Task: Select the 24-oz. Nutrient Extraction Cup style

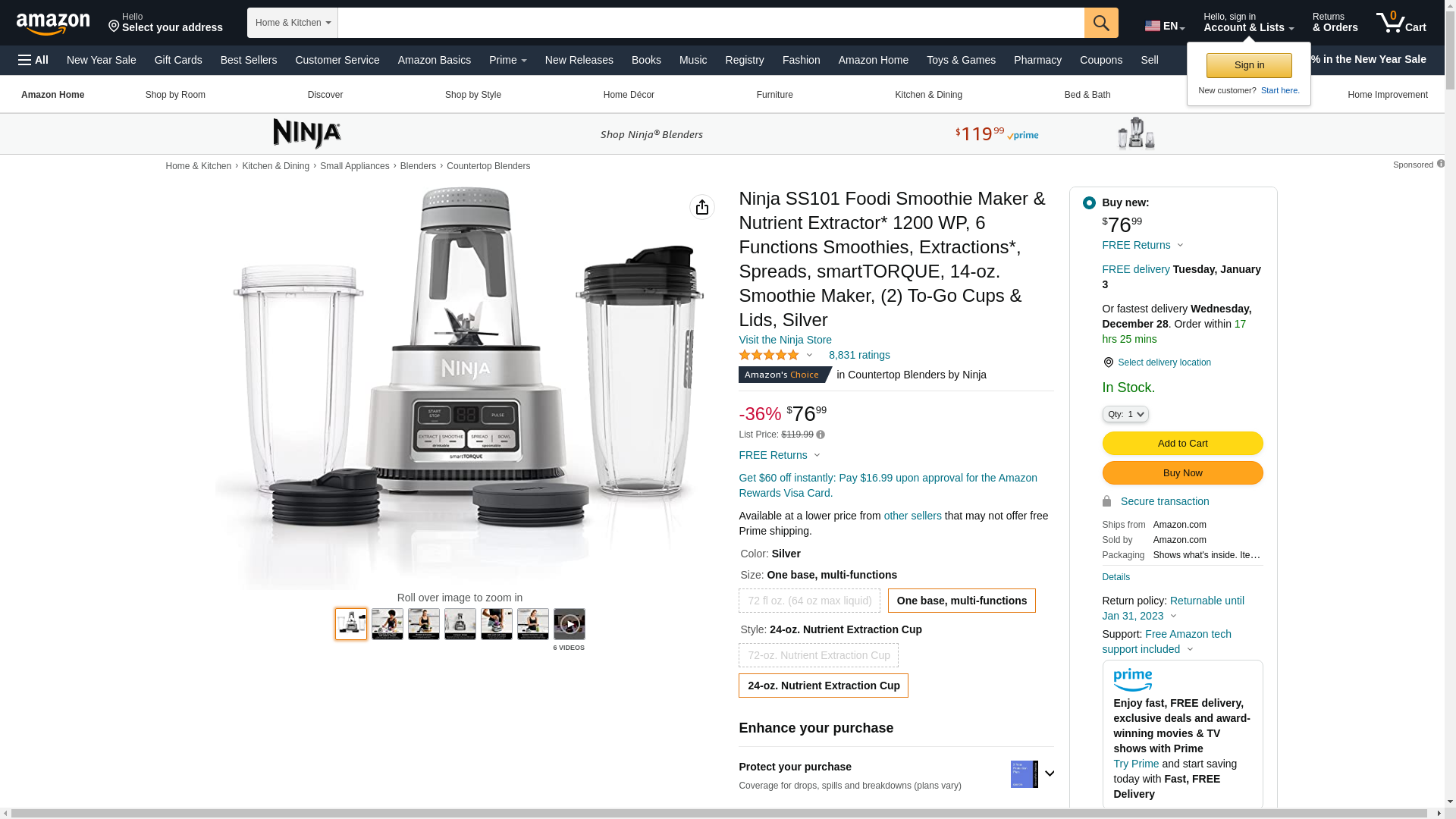Action: (x=824, y=686)
